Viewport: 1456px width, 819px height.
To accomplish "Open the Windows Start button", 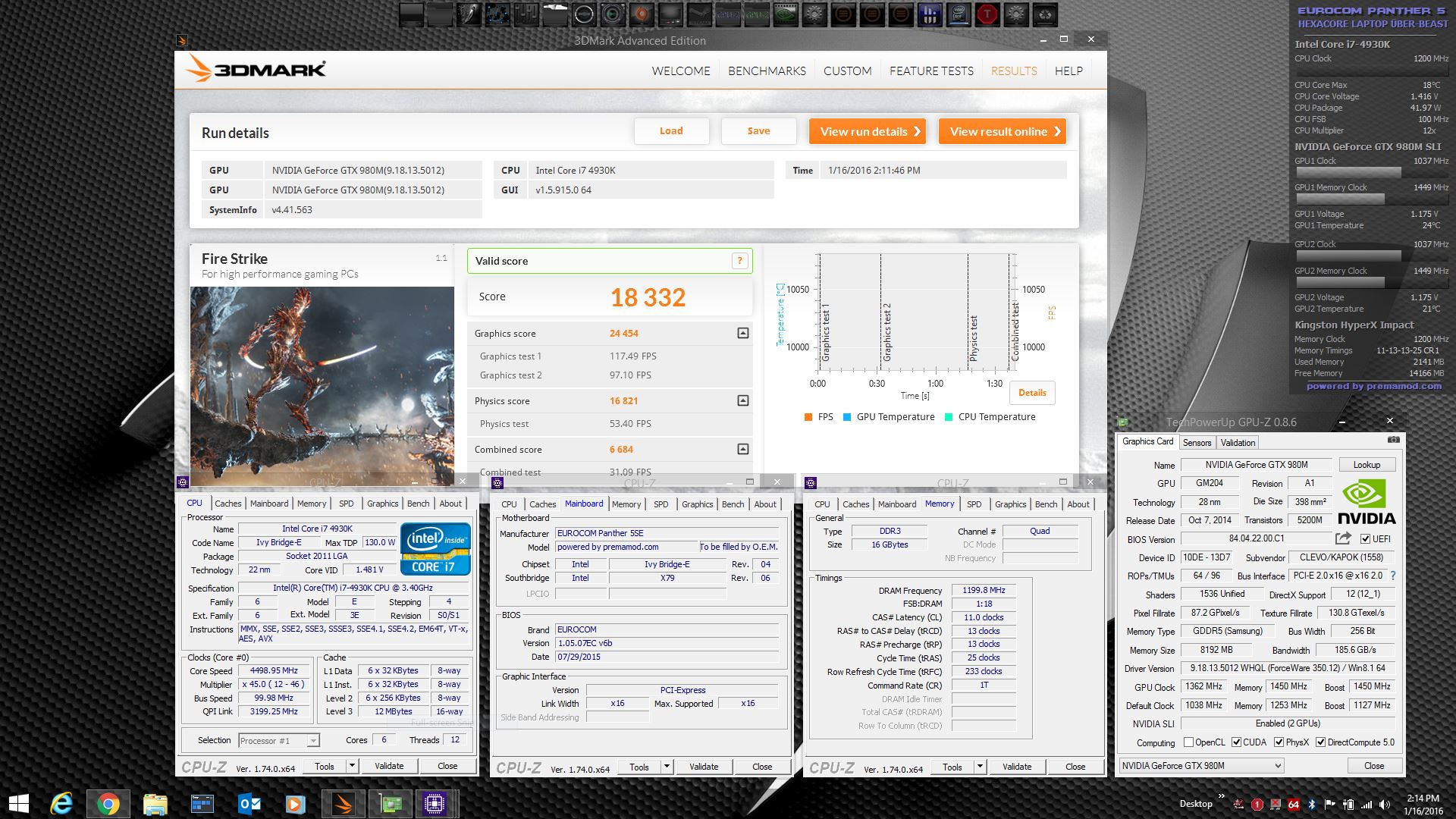I will click(x=18, y=804).
